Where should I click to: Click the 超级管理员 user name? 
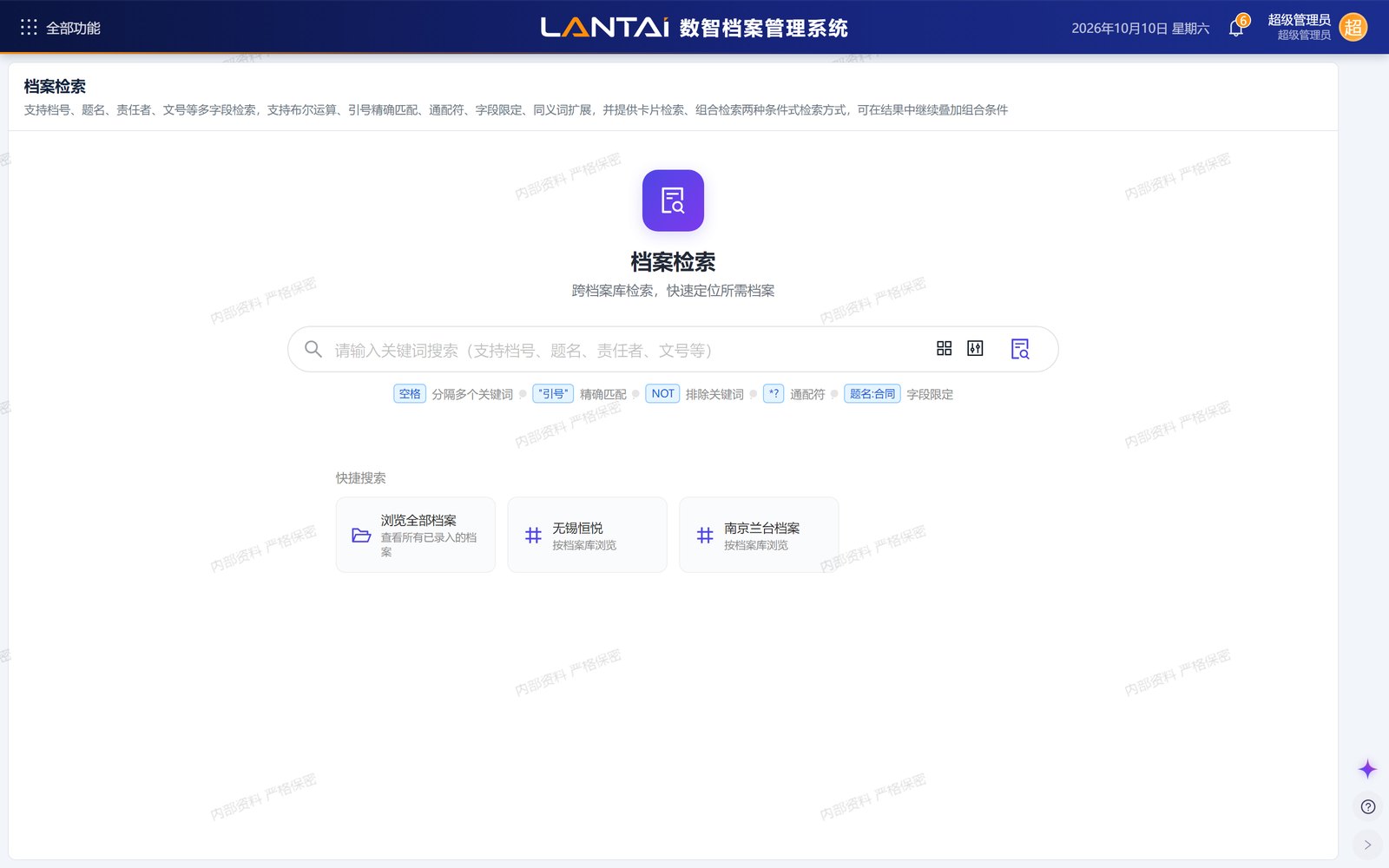(x=1299, y=20)
